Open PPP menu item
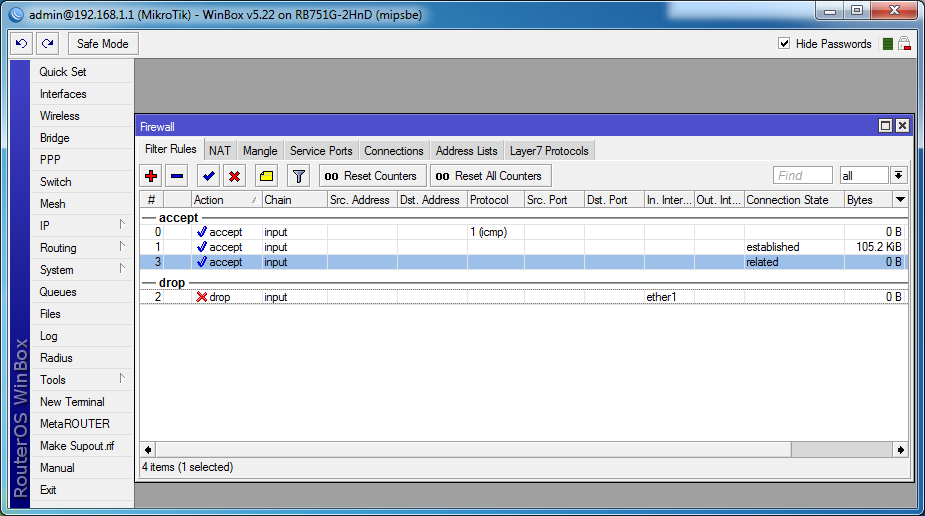This screenshot has height=516, width=925. point(50,160)
